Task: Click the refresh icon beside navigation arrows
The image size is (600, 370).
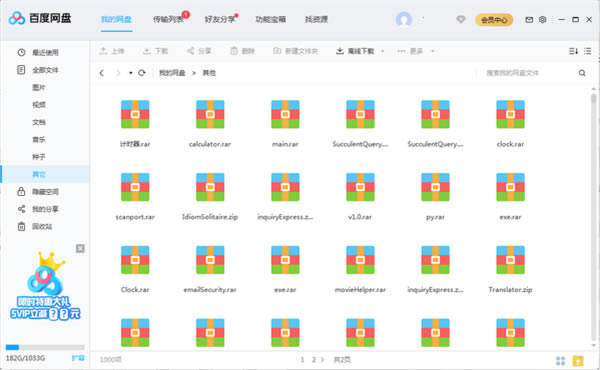Action: tap(142, 73)
